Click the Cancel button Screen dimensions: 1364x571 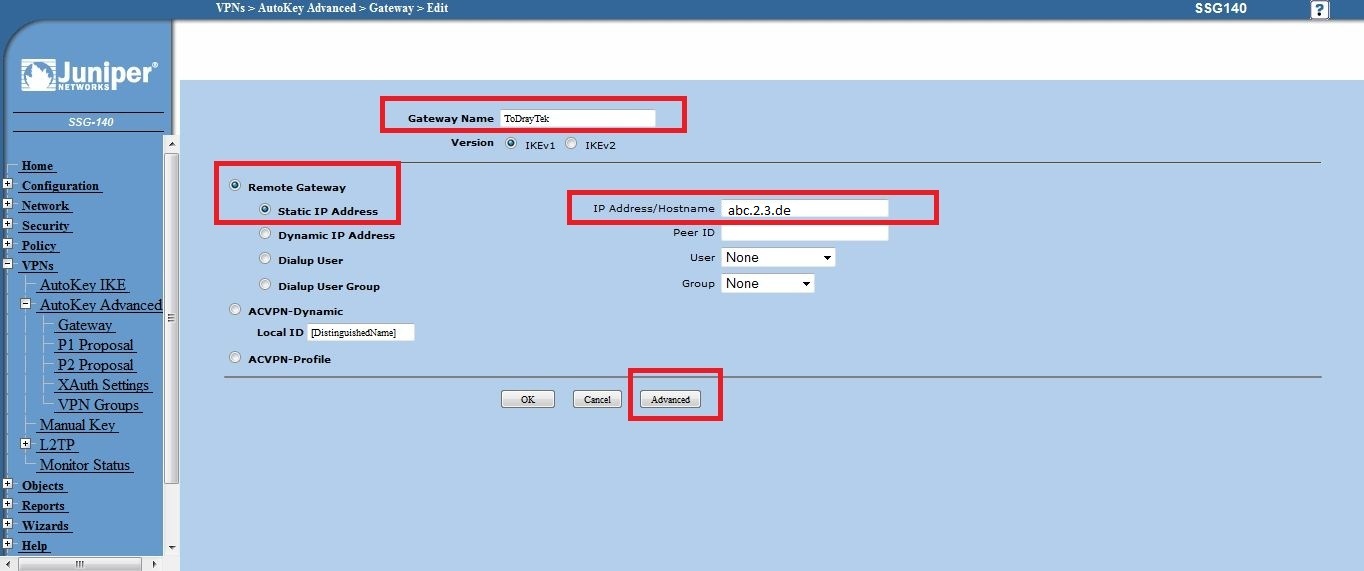(597, 399)
